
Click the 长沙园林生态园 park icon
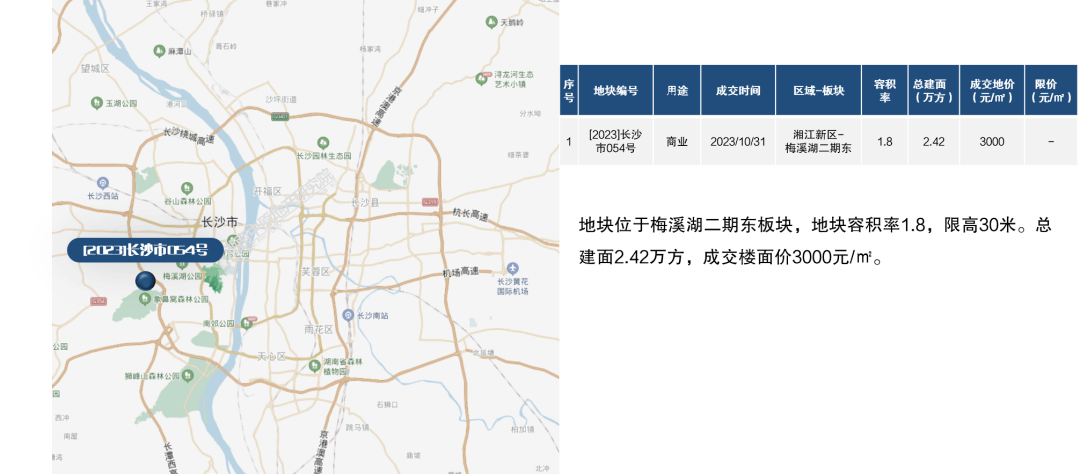coord(285,156)
